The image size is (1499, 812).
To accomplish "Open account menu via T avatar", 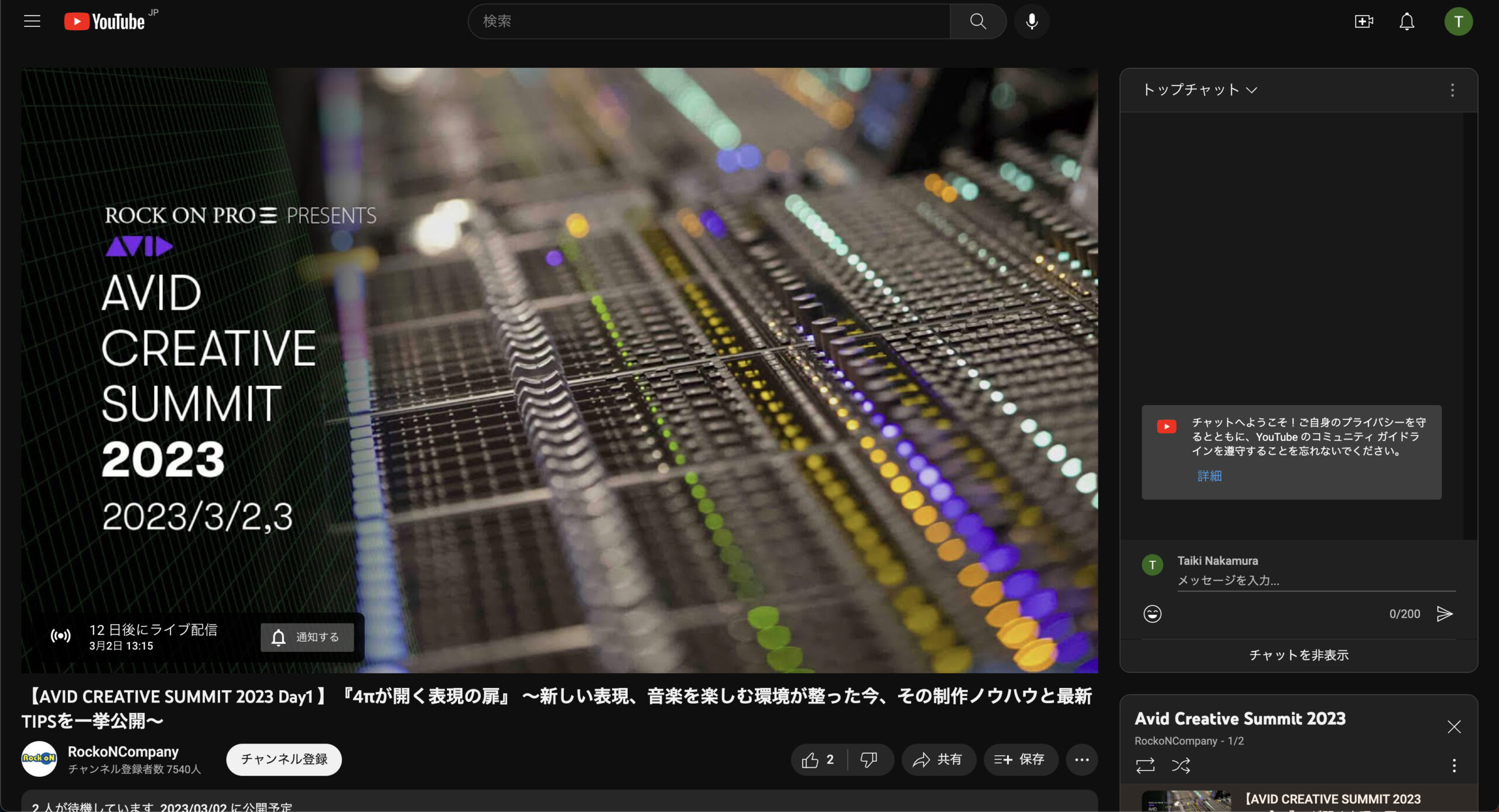I will point(1458,22).
